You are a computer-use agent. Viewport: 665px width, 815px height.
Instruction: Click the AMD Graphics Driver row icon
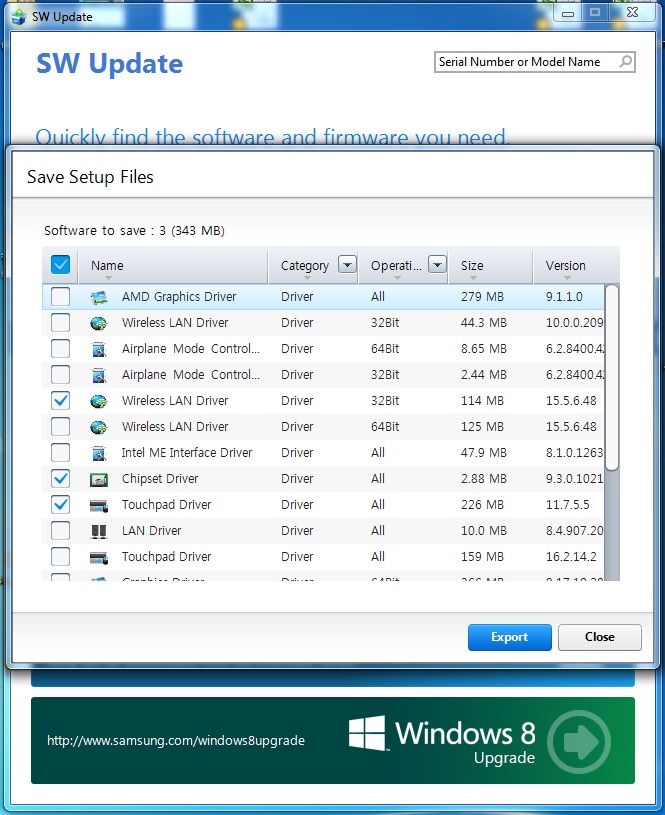[x=99, y=297]
